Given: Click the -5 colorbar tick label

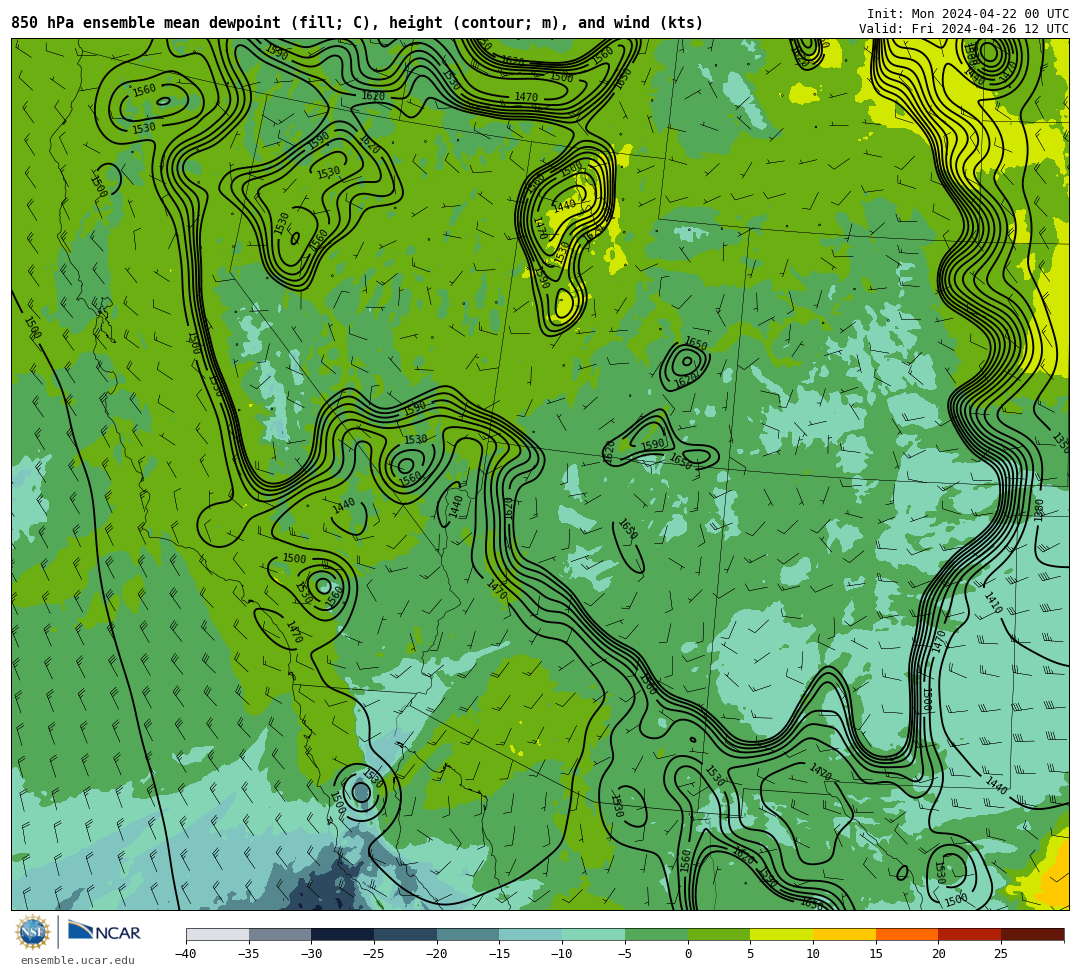Looking at the screenshot, I should click(x=625, y=954).
